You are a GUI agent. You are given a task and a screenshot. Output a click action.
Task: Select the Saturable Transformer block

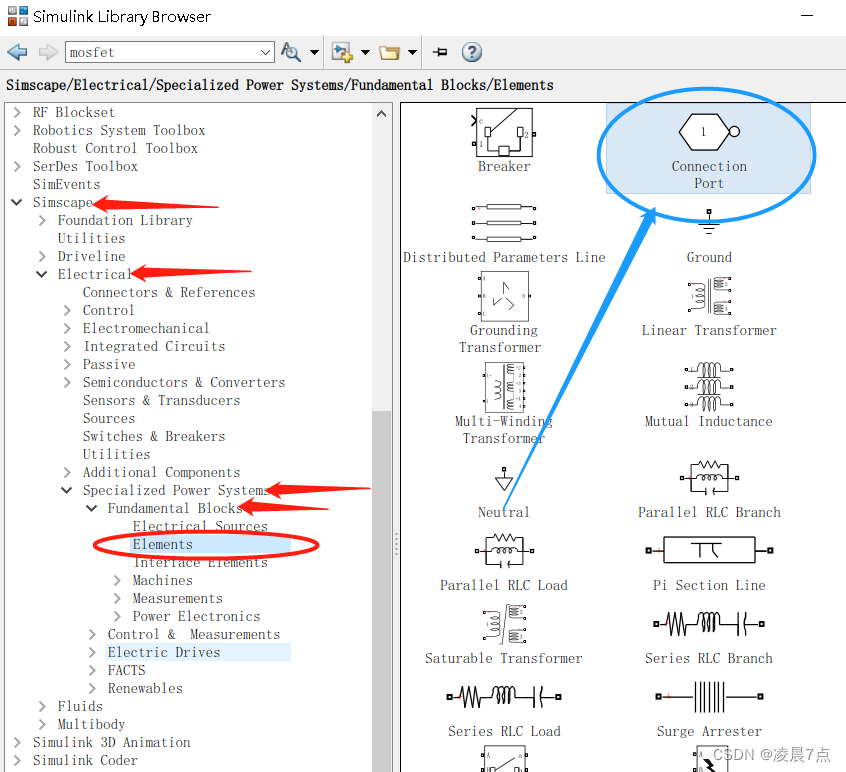(x=504, y=624)
